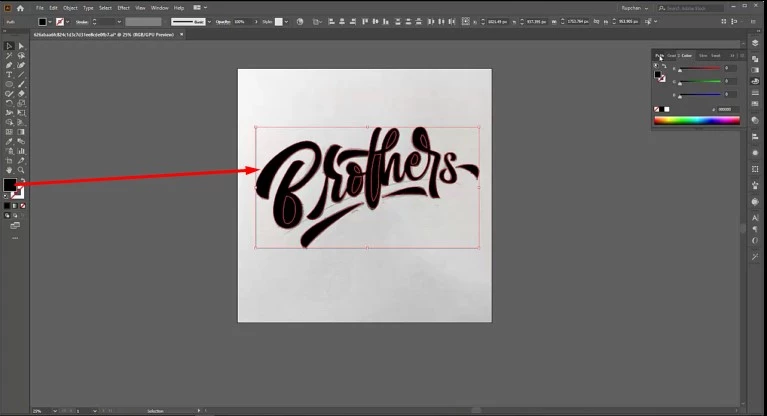Activate the Type tool
Screen dimensions: 767x416
(9, 74)
